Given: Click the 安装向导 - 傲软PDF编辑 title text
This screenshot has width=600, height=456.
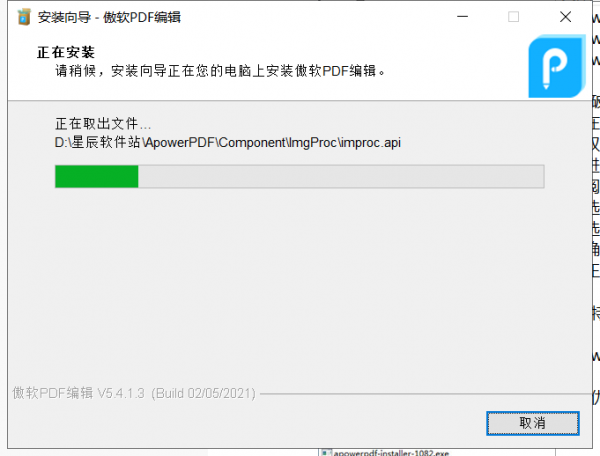Looking at the screenshot, I should (x=109, y=17).
